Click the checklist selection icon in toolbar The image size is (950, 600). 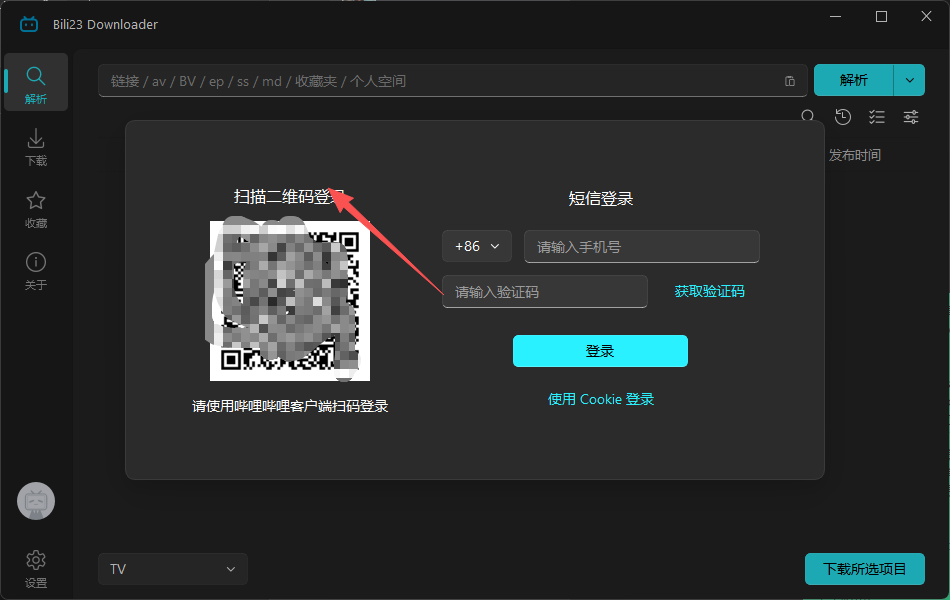877,116
